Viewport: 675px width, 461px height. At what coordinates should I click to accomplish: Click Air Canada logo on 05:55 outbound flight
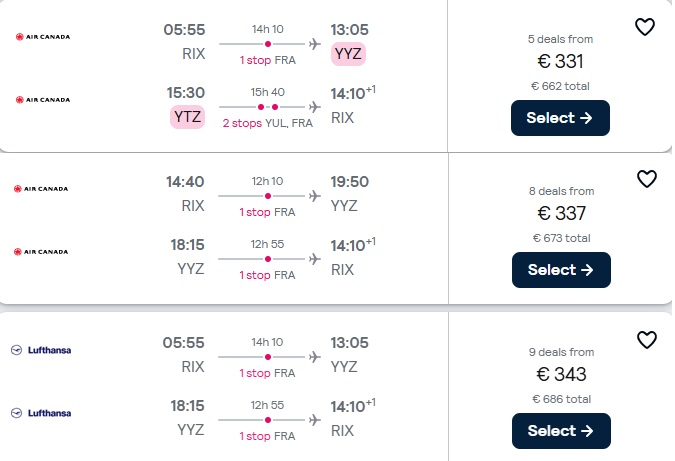[43, 37]
